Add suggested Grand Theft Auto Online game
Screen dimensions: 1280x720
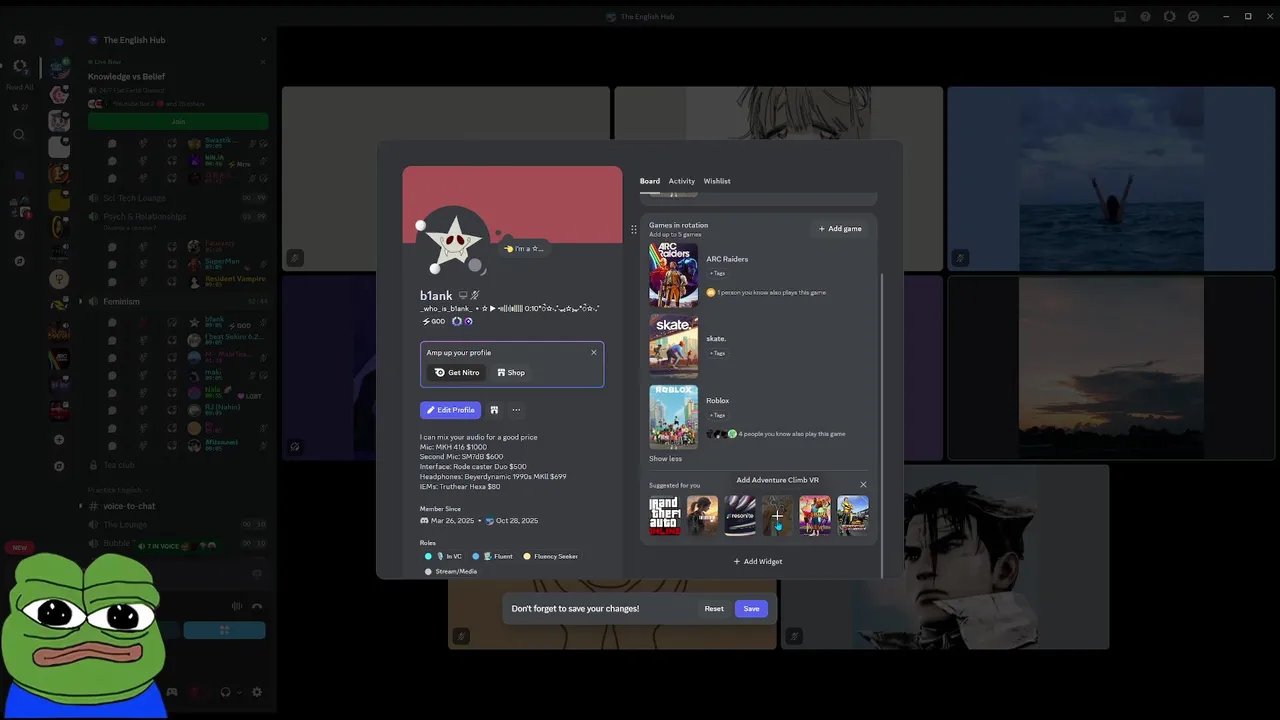(x=664, y=516)
